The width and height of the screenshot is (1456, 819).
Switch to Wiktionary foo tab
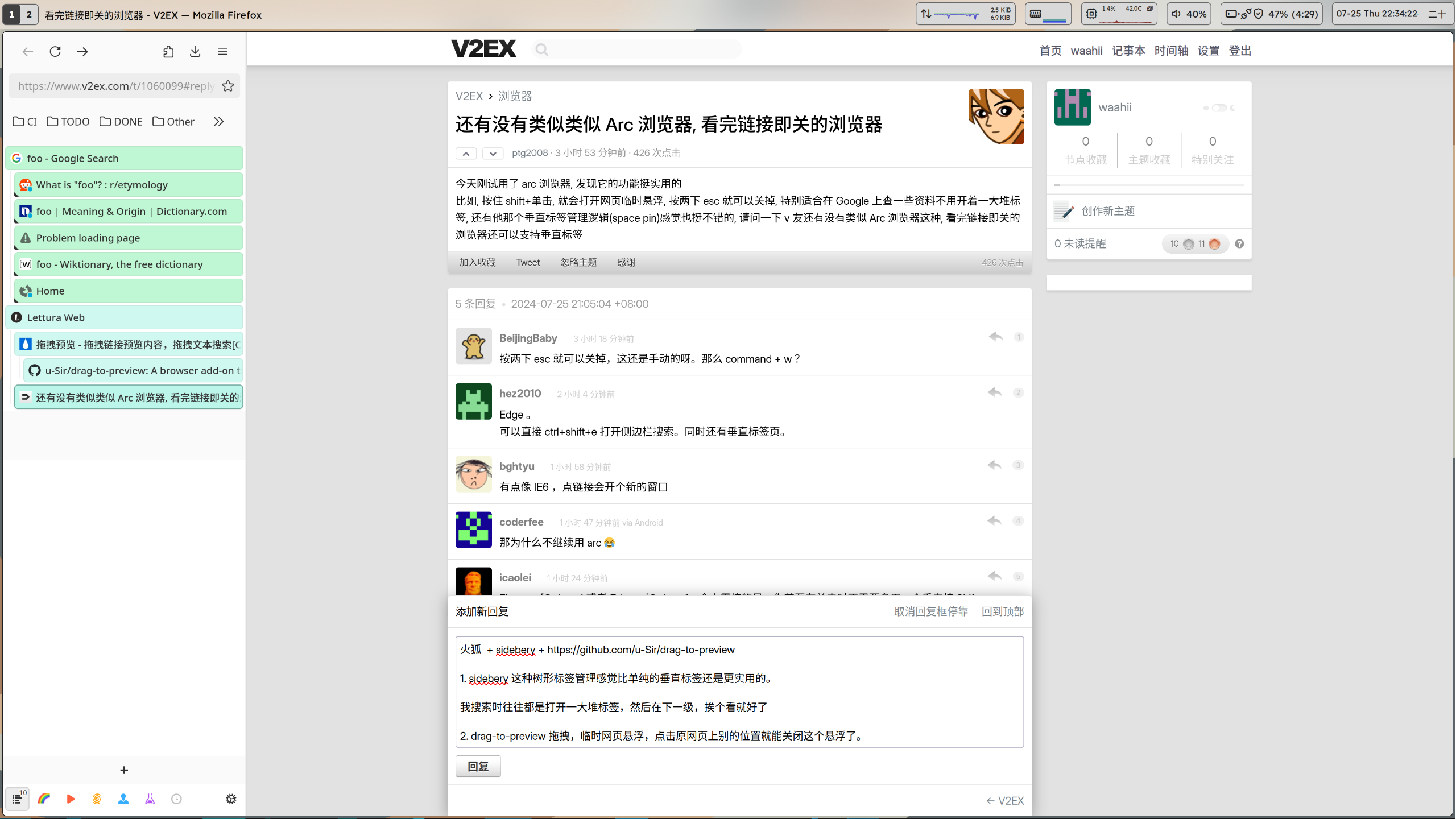(129, 264)
